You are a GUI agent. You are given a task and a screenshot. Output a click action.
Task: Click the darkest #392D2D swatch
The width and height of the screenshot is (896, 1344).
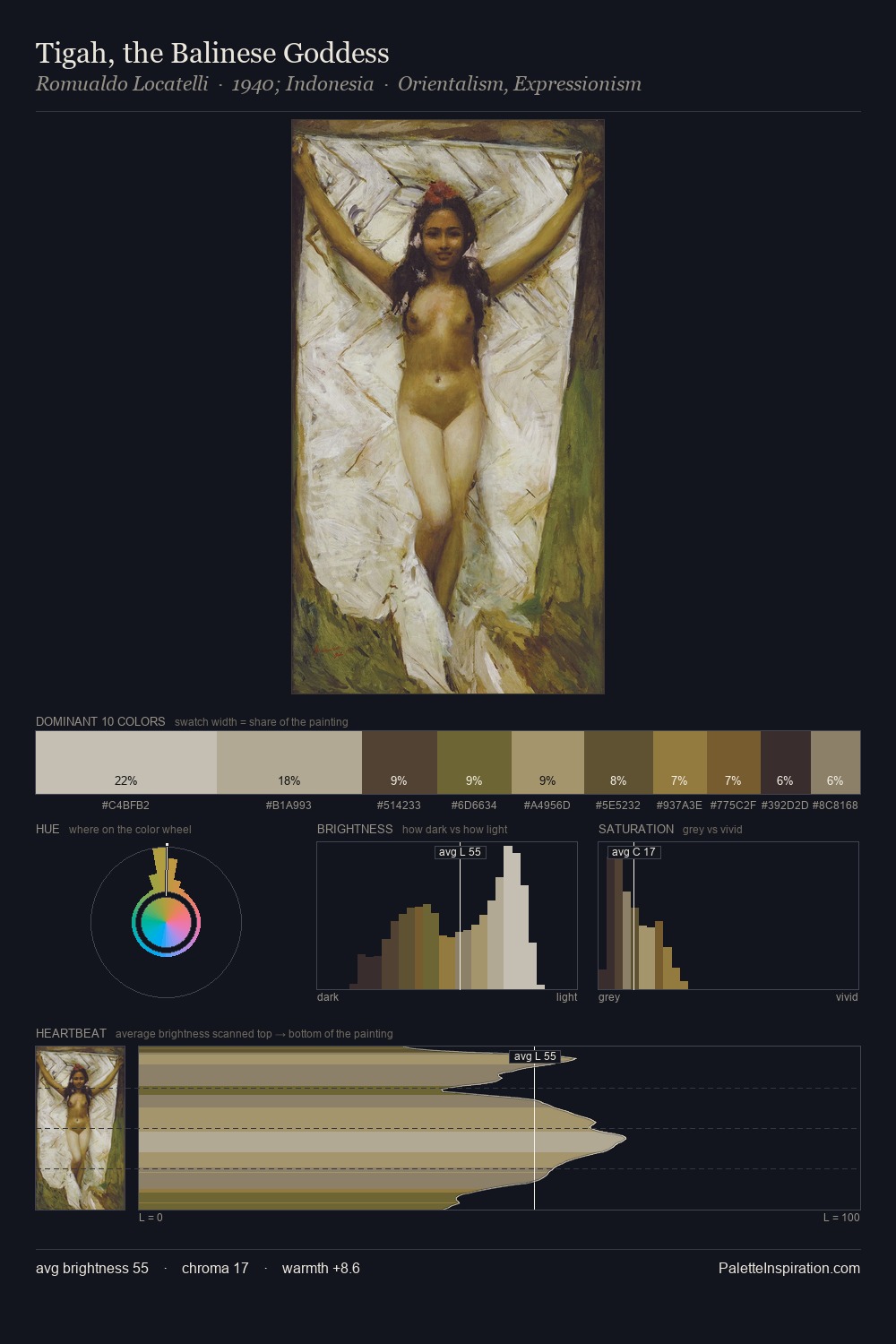tap(786, 762)
